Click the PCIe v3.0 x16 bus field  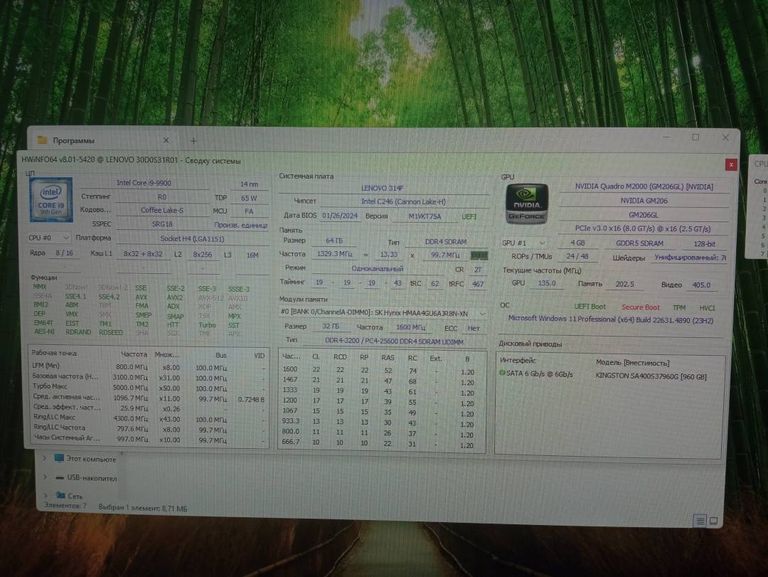644,229
